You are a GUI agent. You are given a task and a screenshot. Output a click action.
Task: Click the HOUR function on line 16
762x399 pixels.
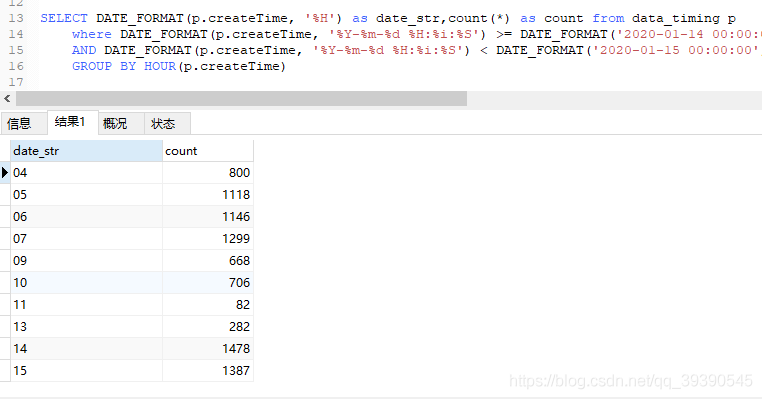[x=160, y=67]
